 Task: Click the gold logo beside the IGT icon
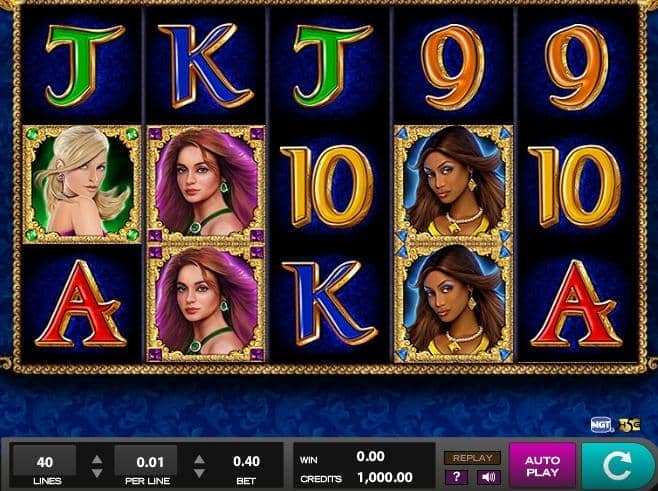point(629,425)
